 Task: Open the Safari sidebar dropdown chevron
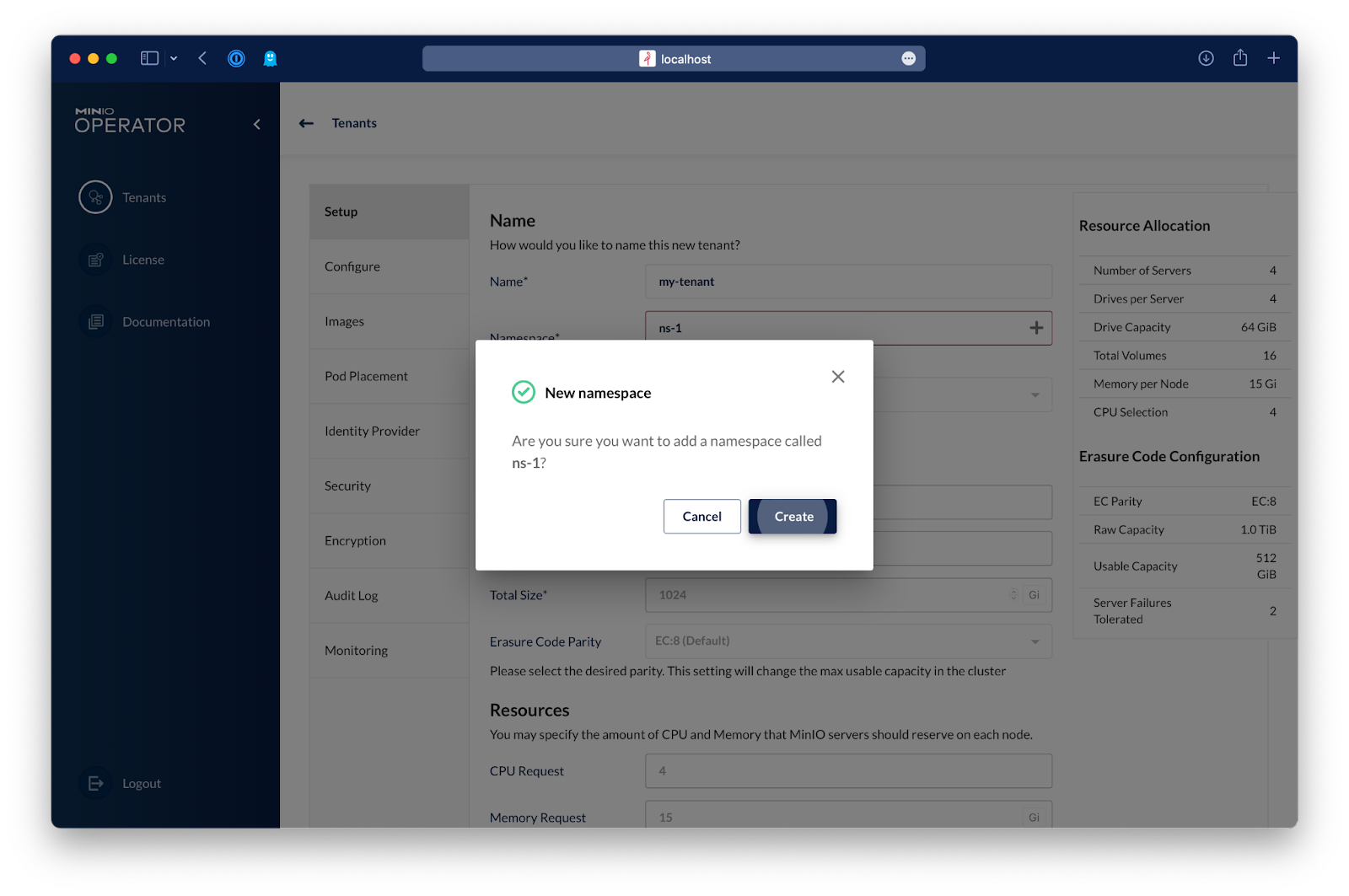(x=174, y=58)
